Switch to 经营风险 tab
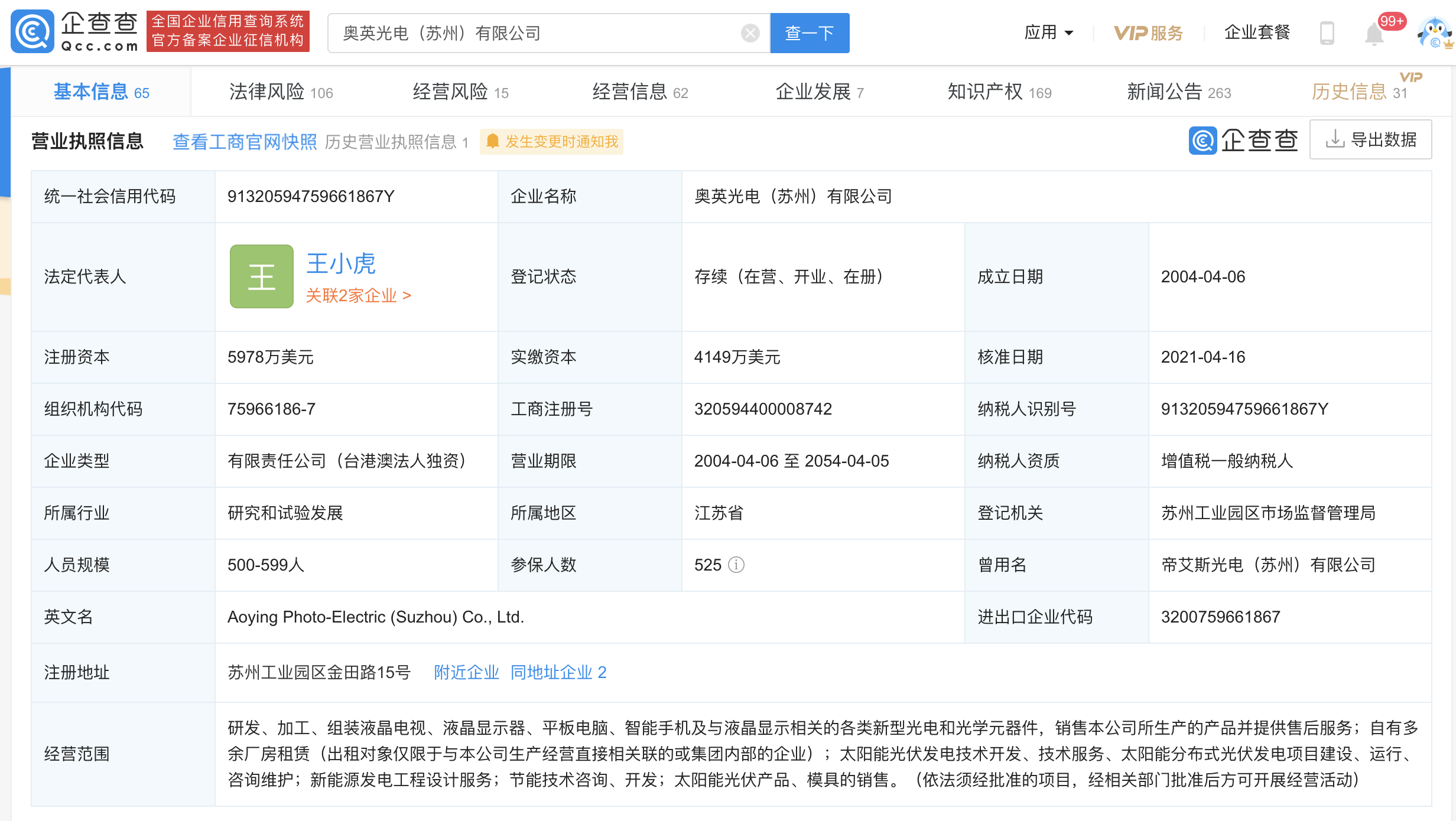The image size is (1456, 821). tap(461, 92)
